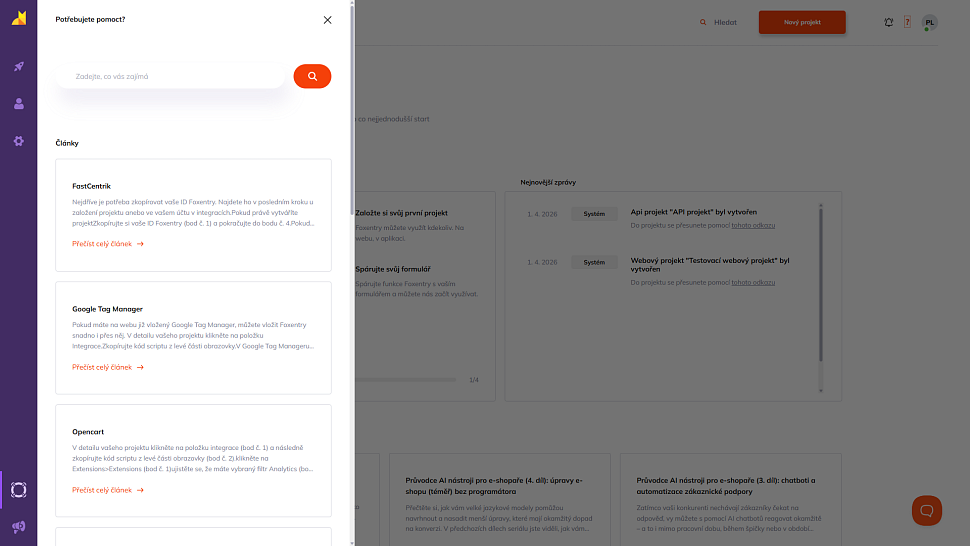Read the full Google Tag Manager article
The width and height of the screenshot is (970, 546).
click(108, 367)
